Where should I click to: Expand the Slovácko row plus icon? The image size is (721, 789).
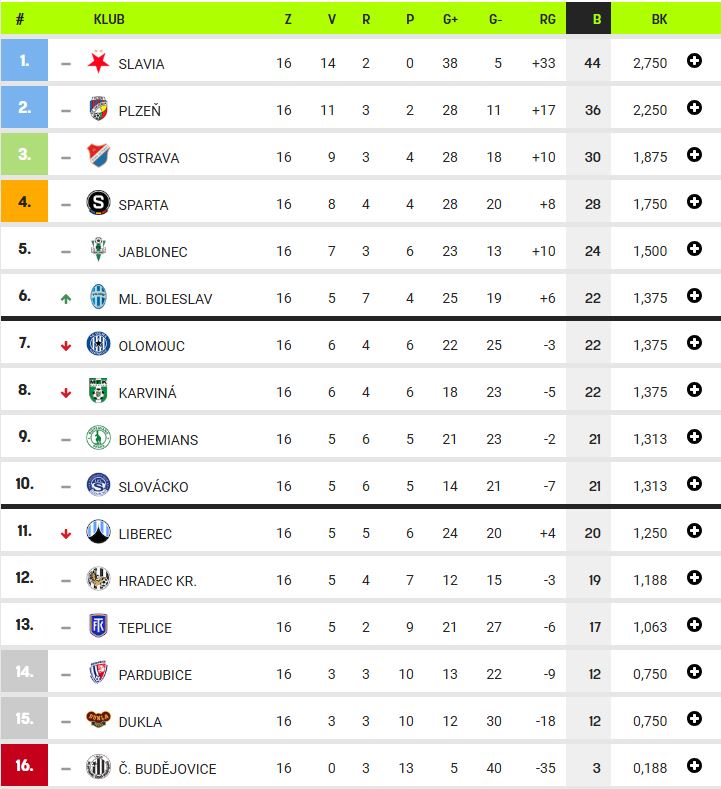694,484
